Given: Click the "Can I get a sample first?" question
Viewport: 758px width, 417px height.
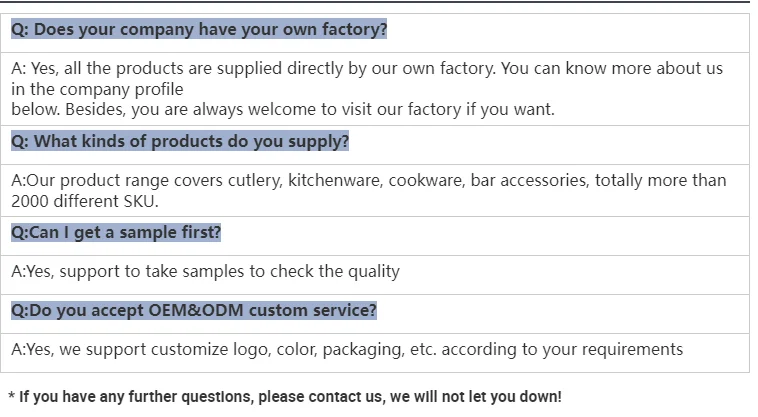Looking at the screenshot, I should pyautogui.click(x=116, y=233).
